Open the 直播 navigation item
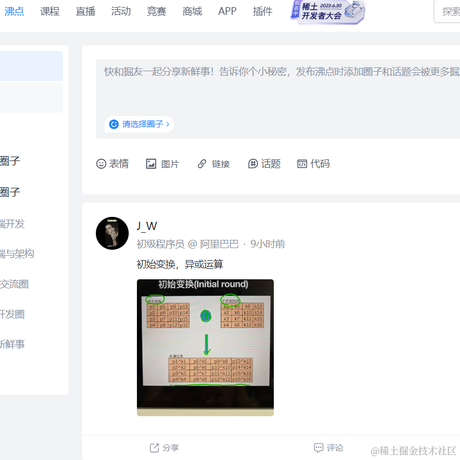Image resolution: width=460 pixels, height=460 pixels. coord(85,11)
